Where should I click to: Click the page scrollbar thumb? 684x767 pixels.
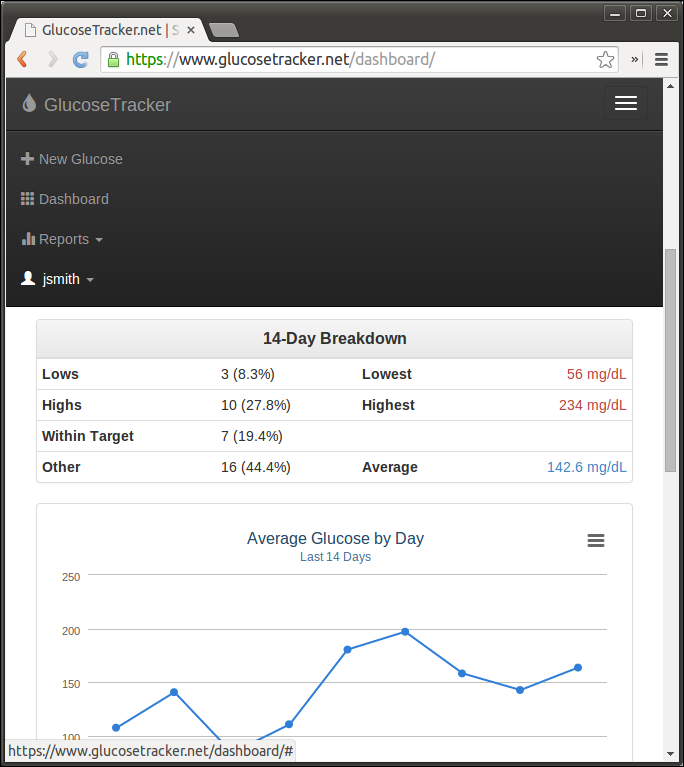coord(670,361)
